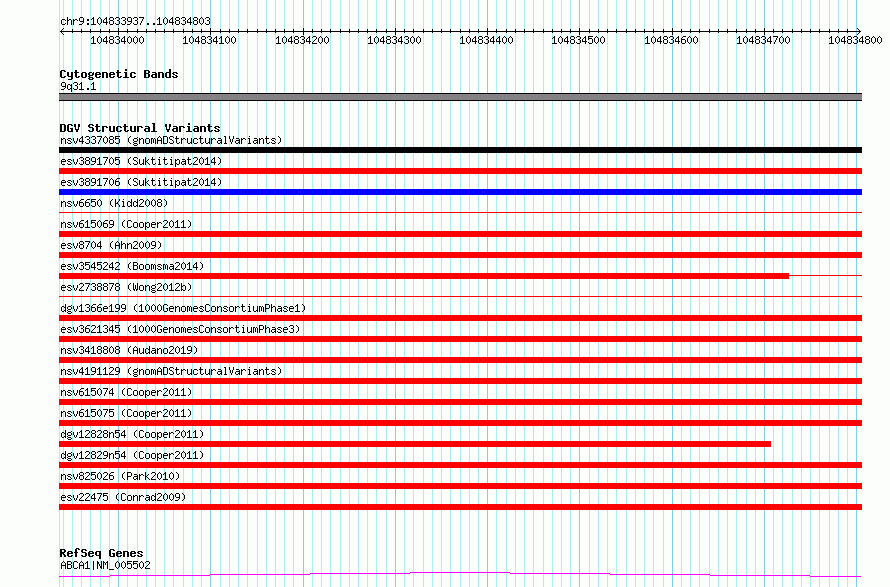Open esv3621345 (1000GenomesConsortiumPhase3) label

(x=180, y=329)
